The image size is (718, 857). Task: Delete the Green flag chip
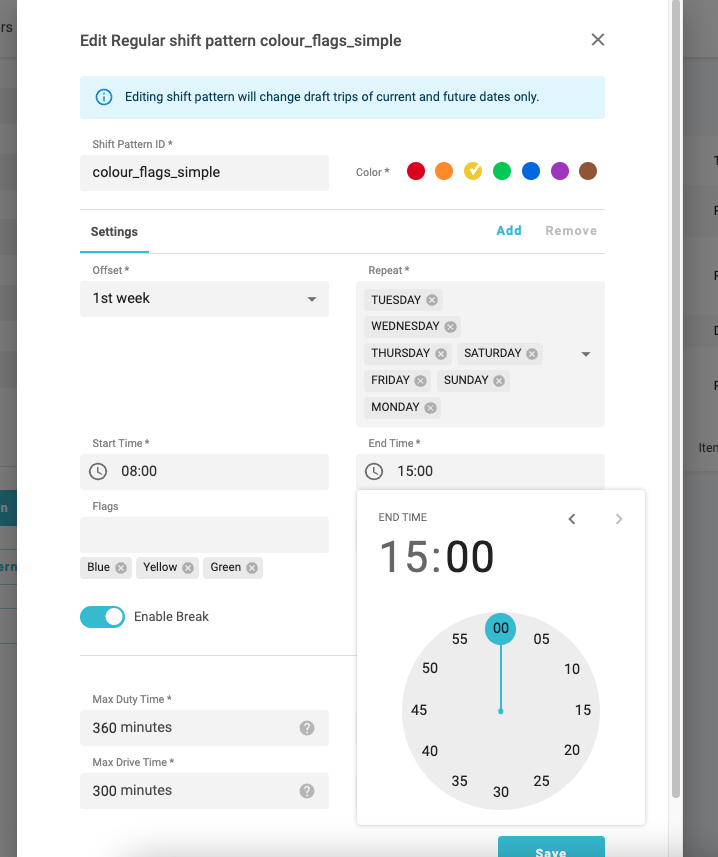click(x=252, y=568)
